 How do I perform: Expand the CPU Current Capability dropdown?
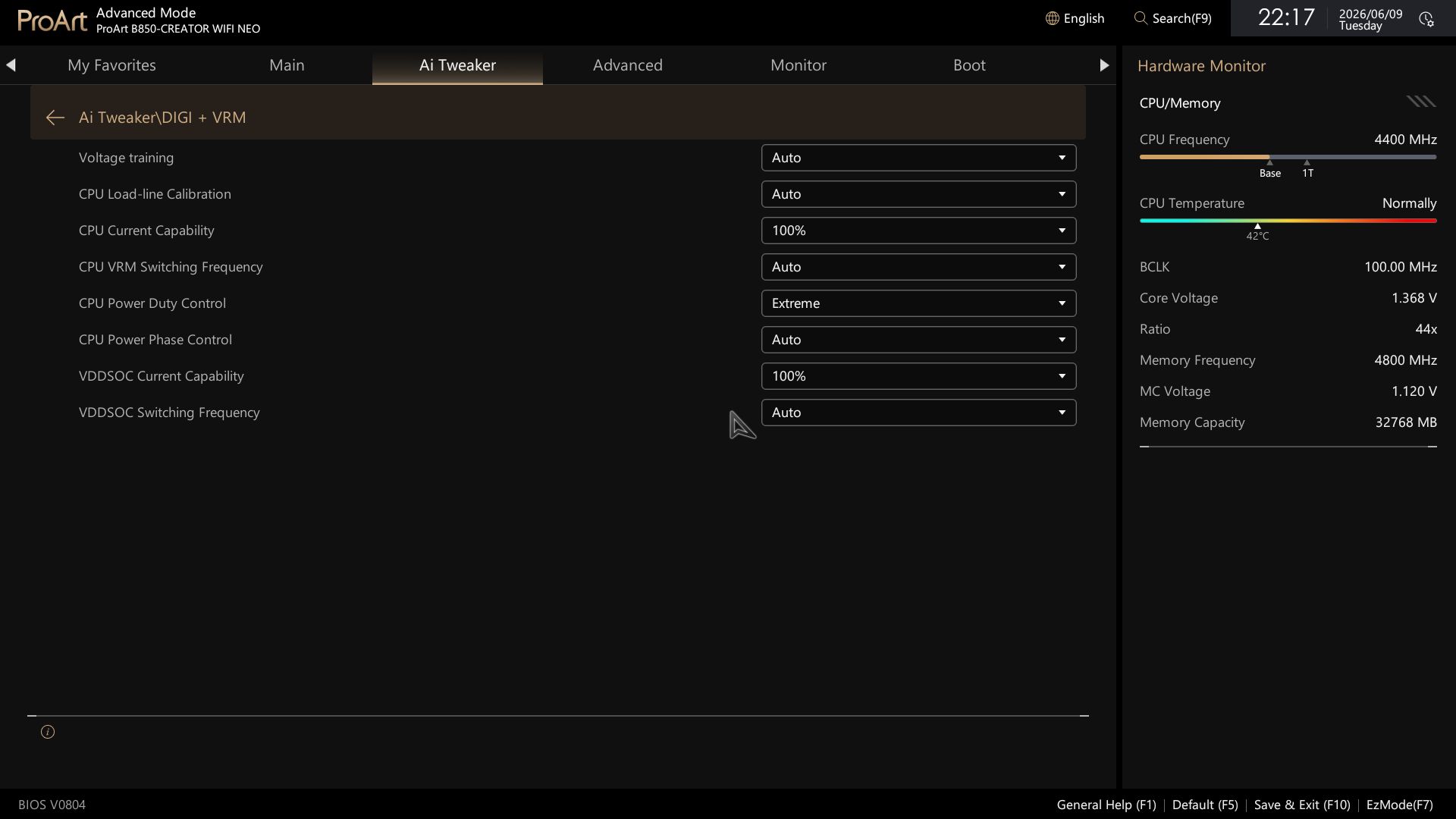pyautogui.click(x=918, y=231)
